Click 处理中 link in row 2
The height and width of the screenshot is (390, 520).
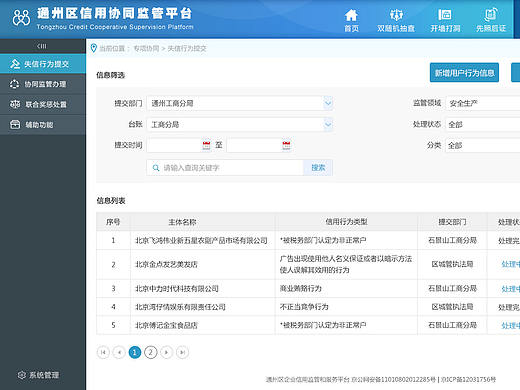click(x=511, y=264)
